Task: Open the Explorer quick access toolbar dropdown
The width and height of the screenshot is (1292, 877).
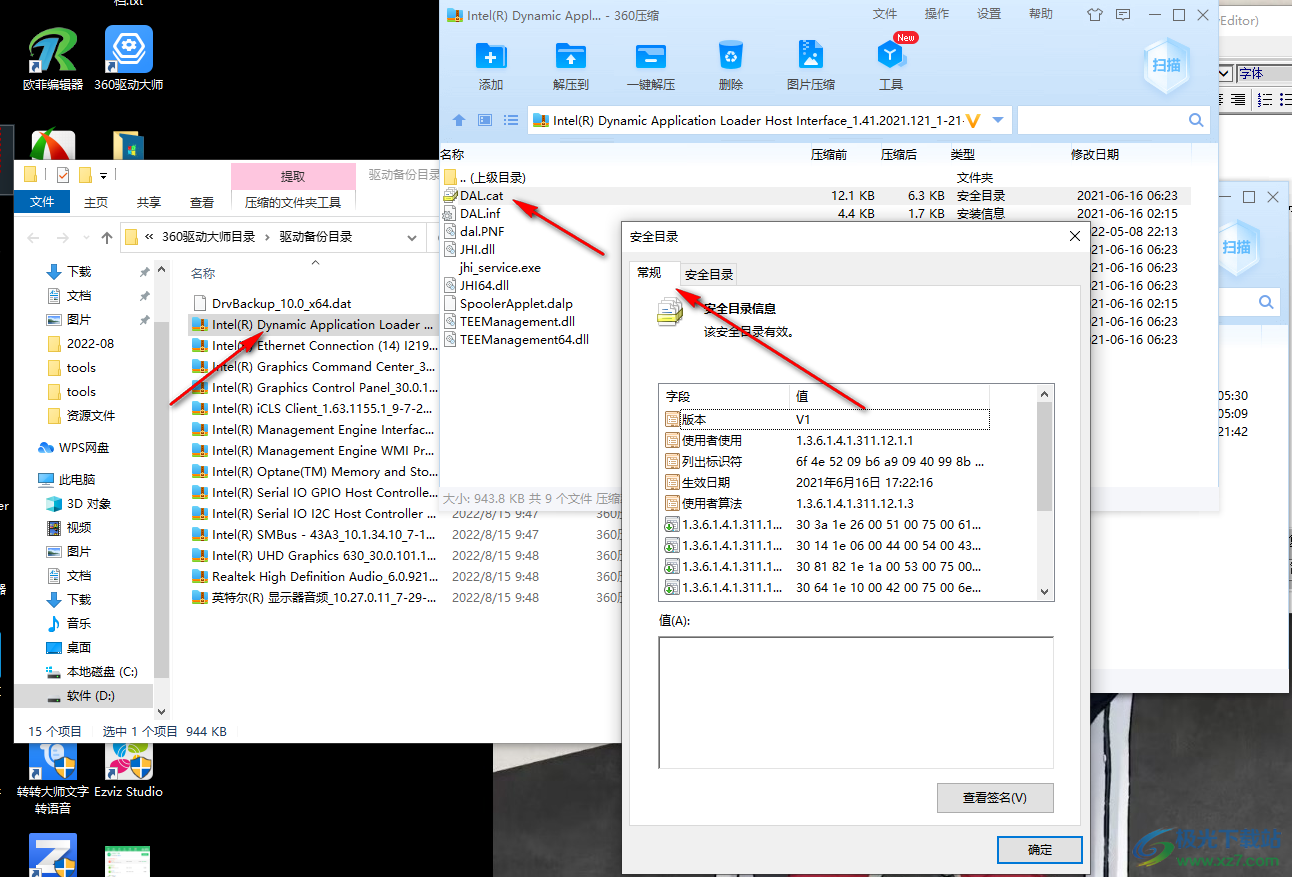Action: tap(103, 175)
